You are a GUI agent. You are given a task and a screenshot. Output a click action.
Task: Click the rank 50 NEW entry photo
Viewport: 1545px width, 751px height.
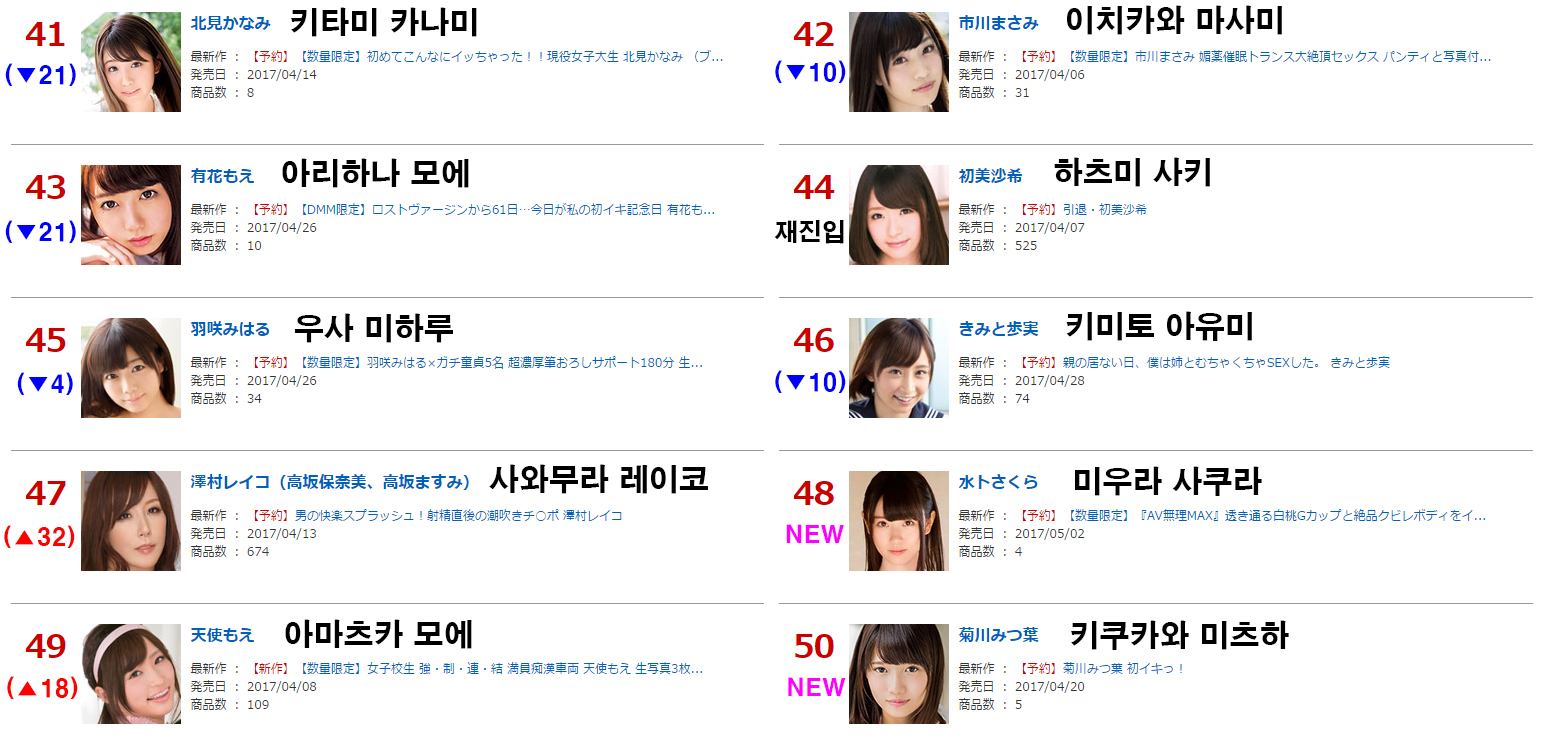coord(899,674)
